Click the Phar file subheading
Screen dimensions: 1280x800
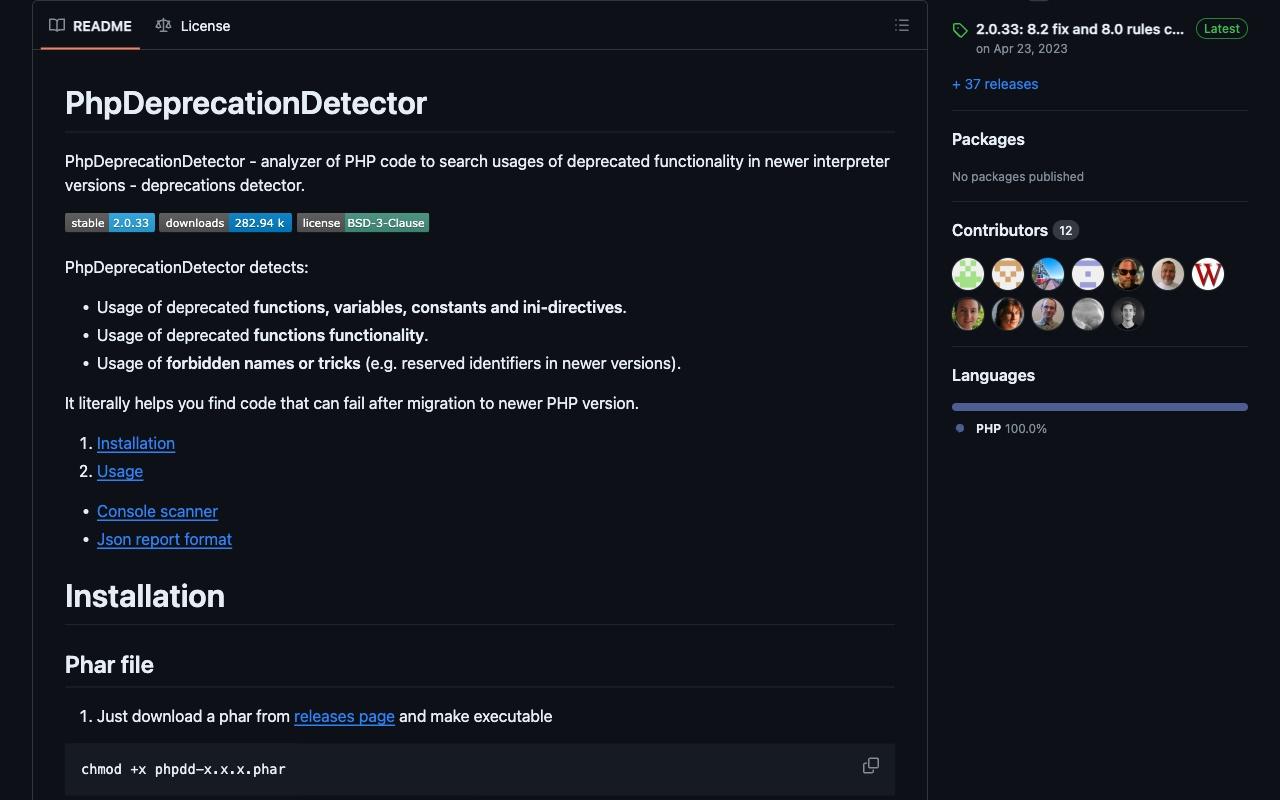click(x=109, y=665)
